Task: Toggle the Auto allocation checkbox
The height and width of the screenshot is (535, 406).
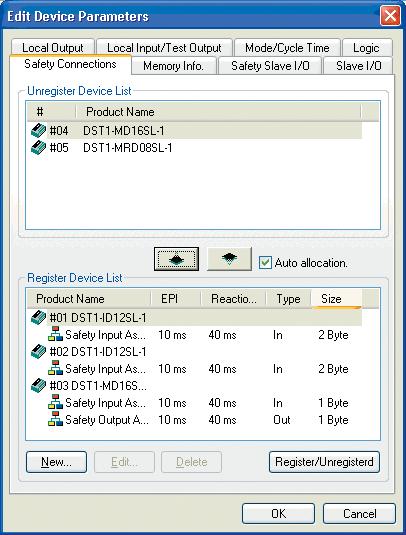Action: (265, 263)
